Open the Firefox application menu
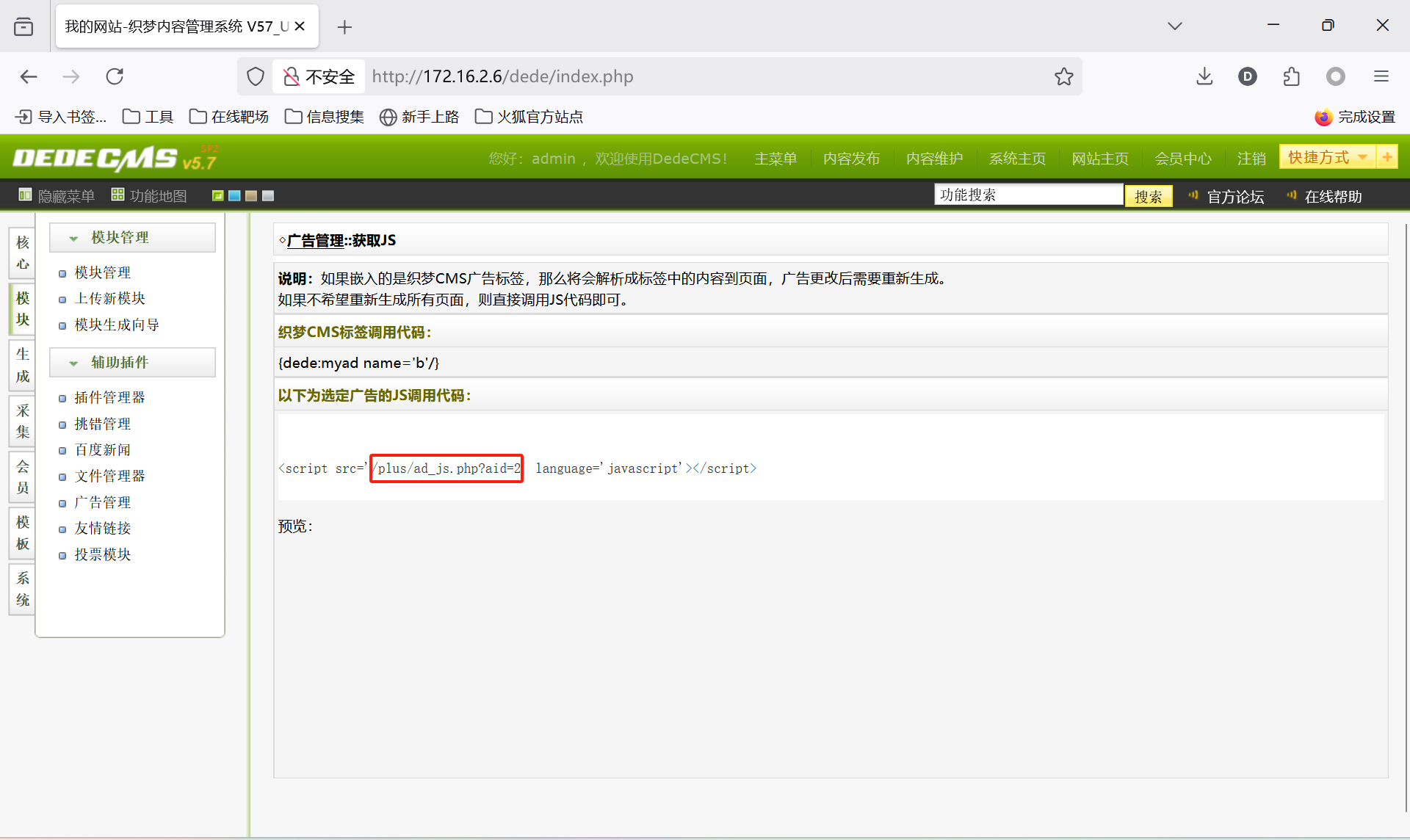The height and width of the screenshot is (840, 1410). click(x=1381, y=76)
